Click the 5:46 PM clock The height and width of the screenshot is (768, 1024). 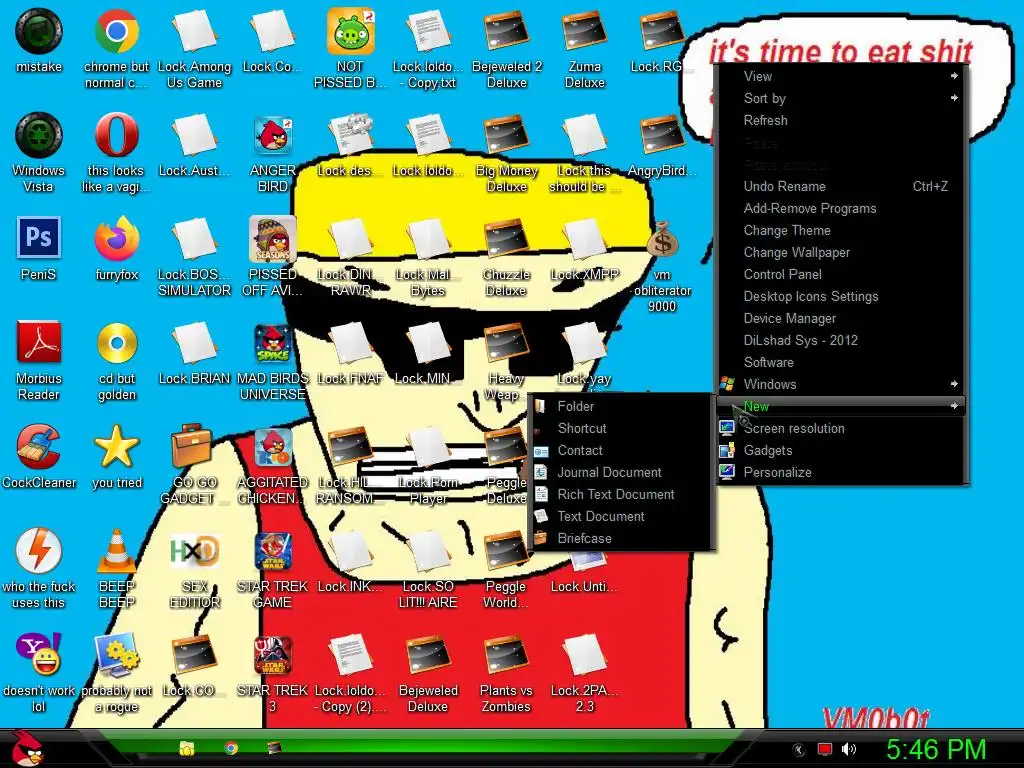936,749
